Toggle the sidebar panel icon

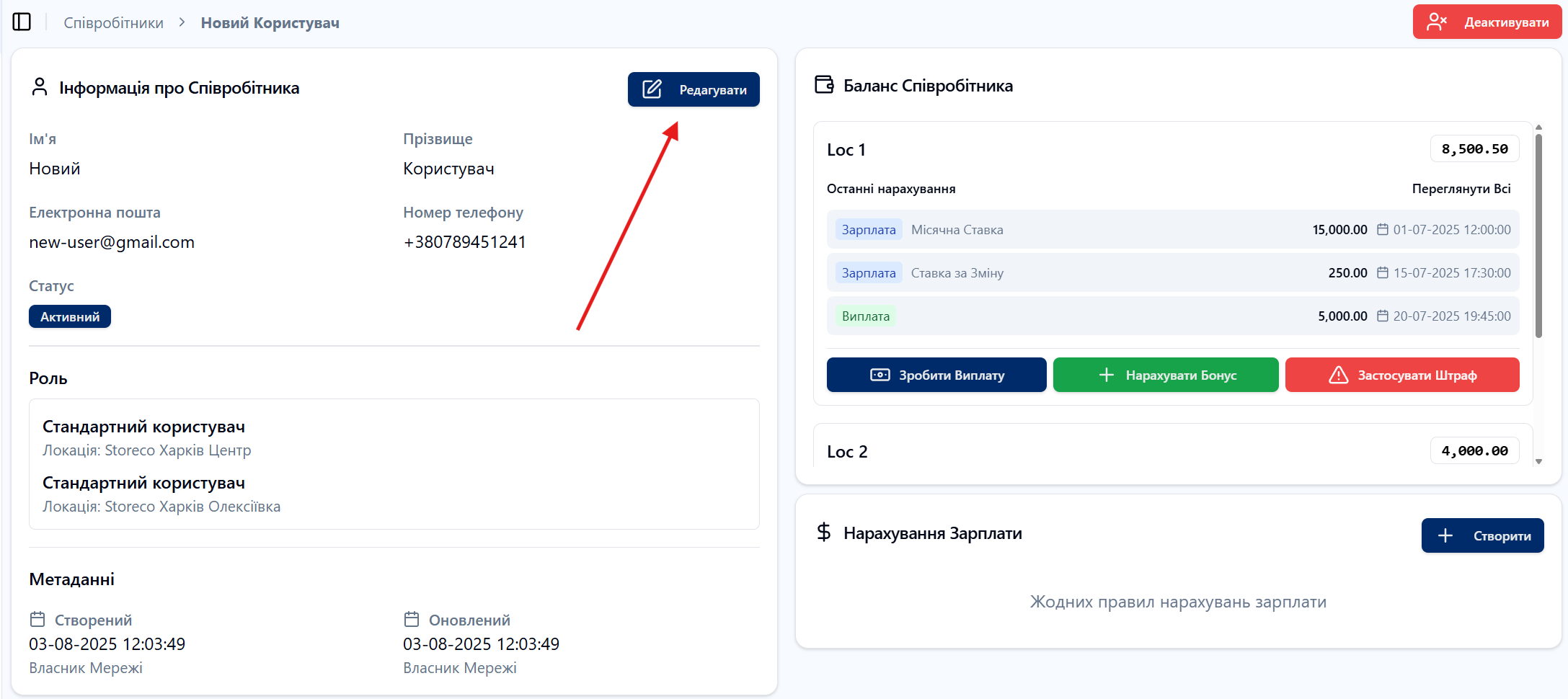point(22,22)
